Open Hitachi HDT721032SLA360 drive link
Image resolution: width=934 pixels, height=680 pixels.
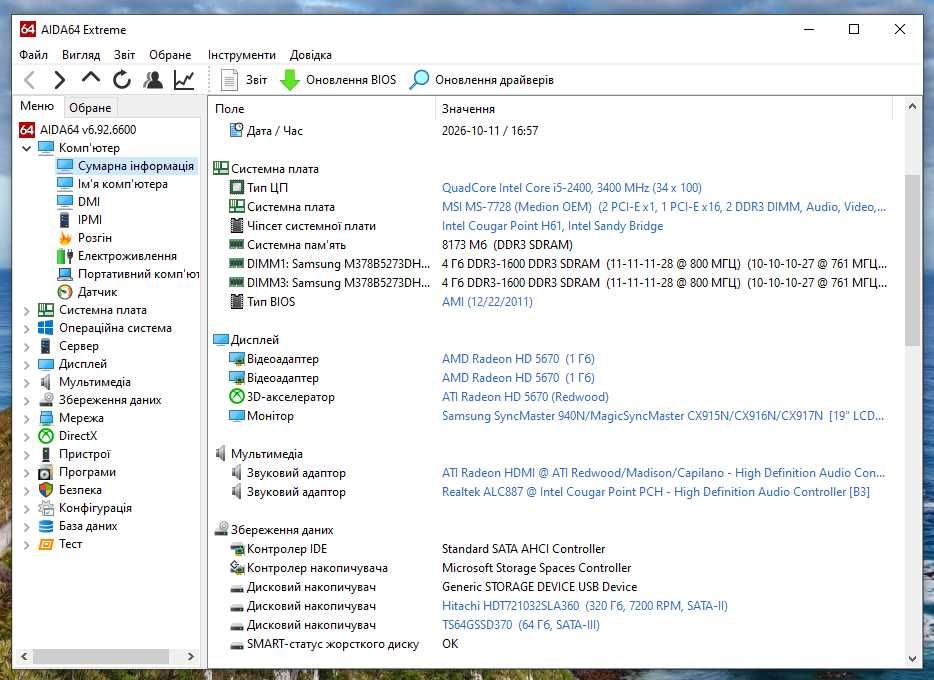point(584,606)
